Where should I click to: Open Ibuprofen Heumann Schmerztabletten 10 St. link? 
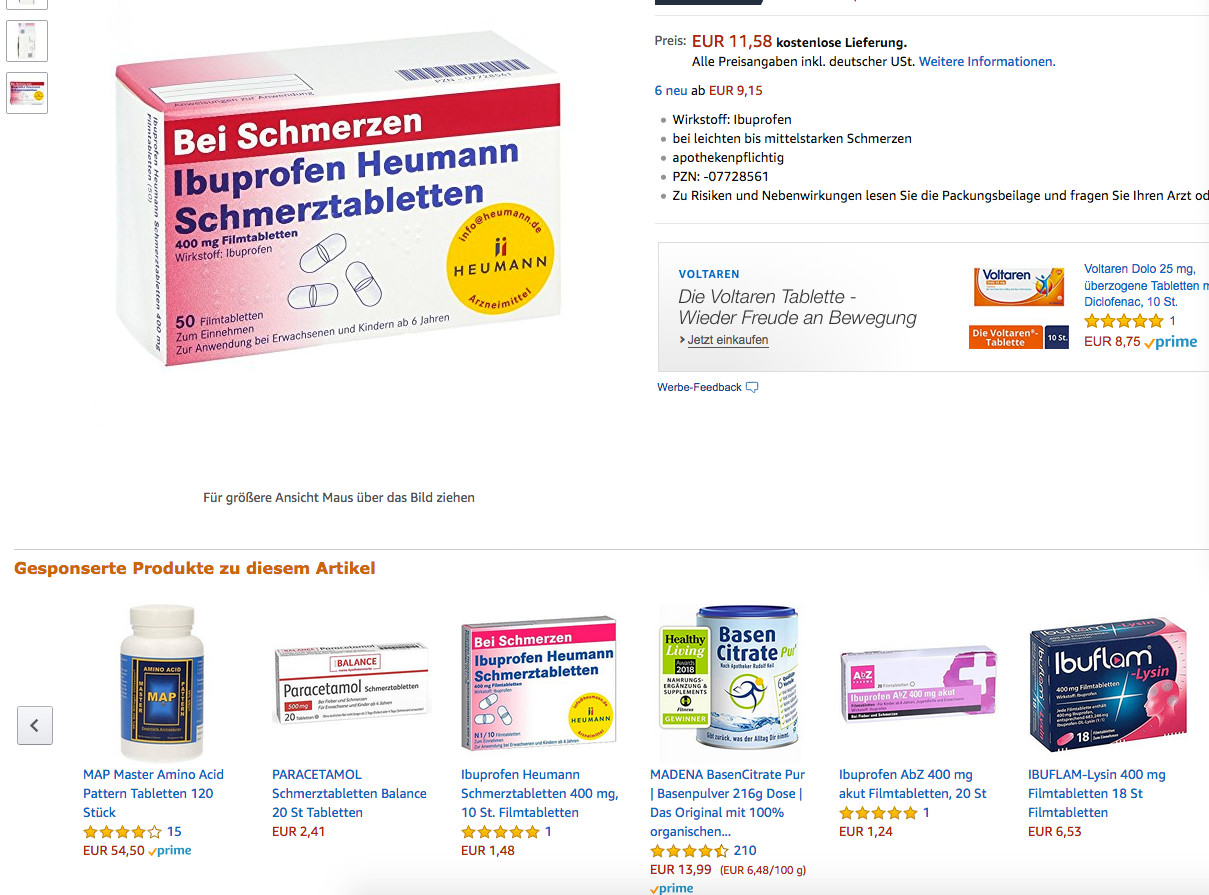coord(540,793)
